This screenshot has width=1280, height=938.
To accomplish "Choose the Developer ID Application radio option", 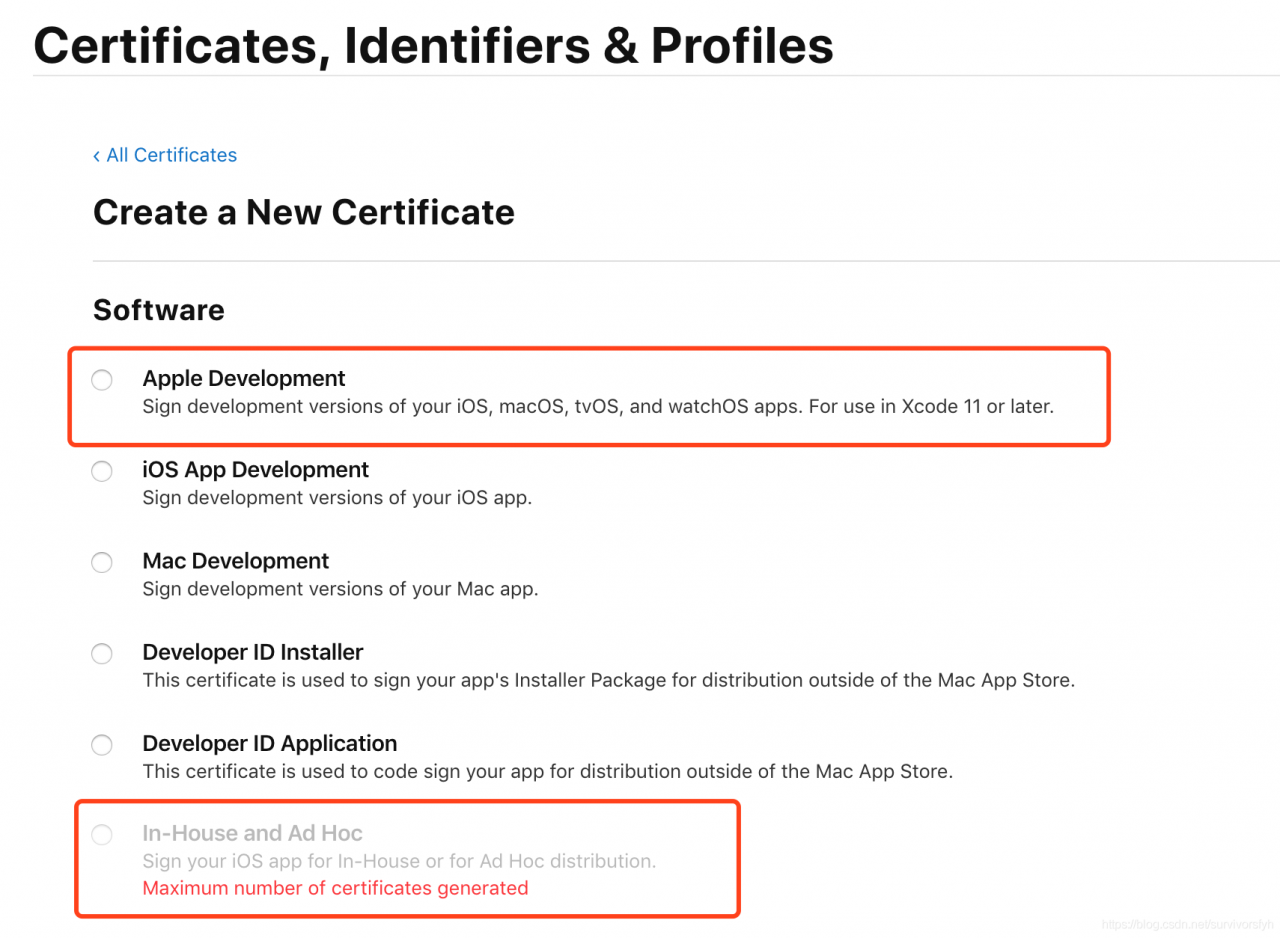I will [102, 745].
